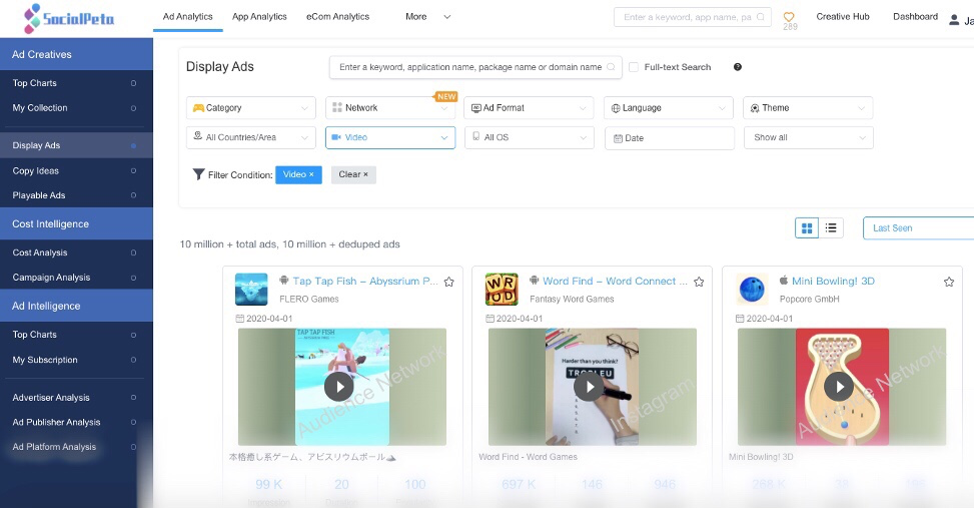Switch to list view layout
Image resolution: width=974 pixels, height=508 pixels.
click(x=831, y=228)
